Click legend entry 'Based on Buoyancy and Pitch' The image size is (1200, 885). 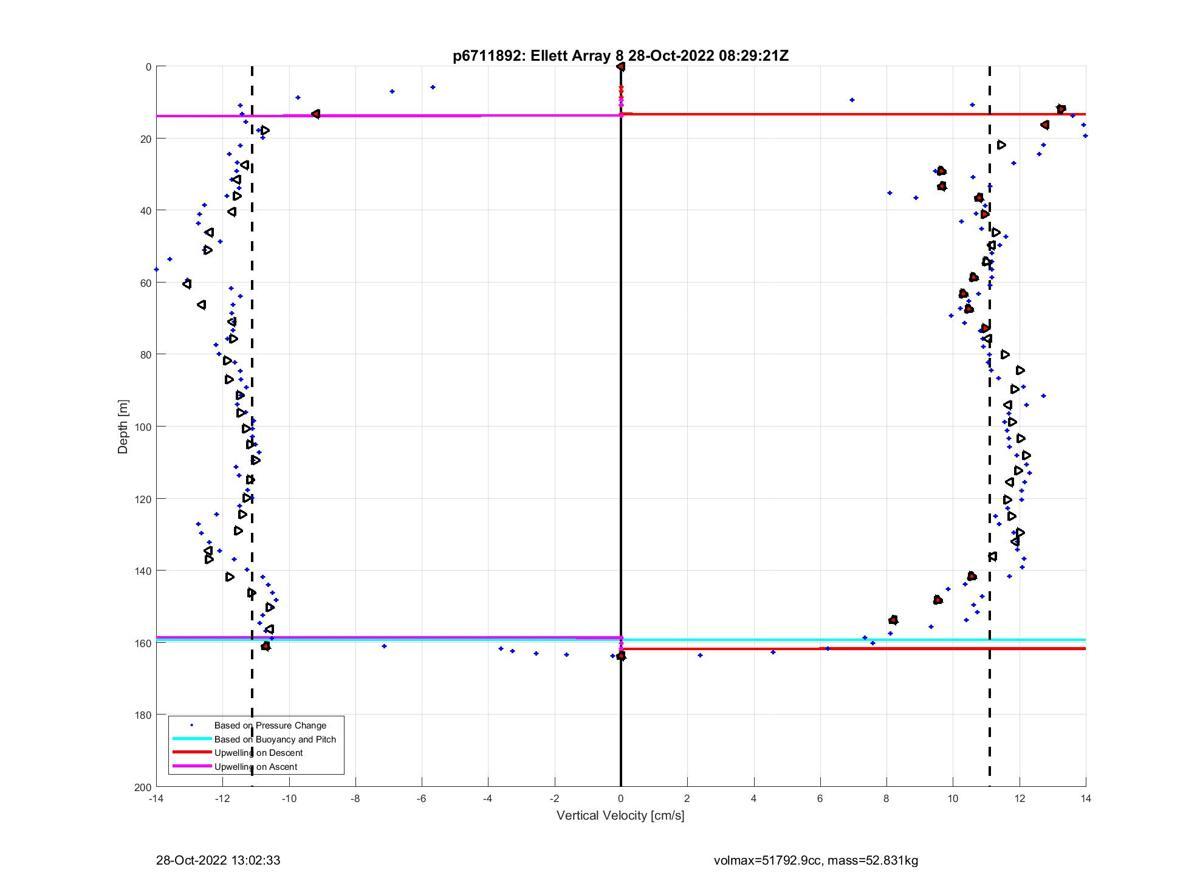point(275,739)
